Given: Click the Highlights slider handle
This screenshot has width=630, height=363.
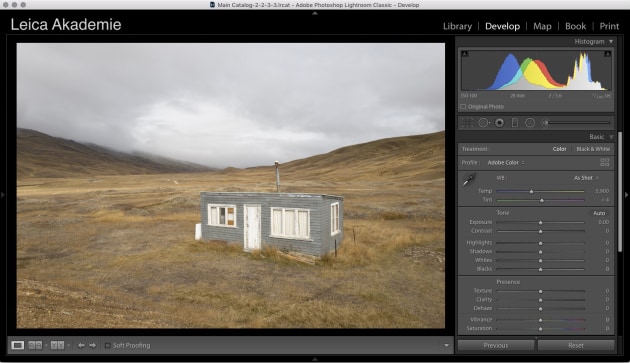Looking at the screenshot, I should coord(540,243).
